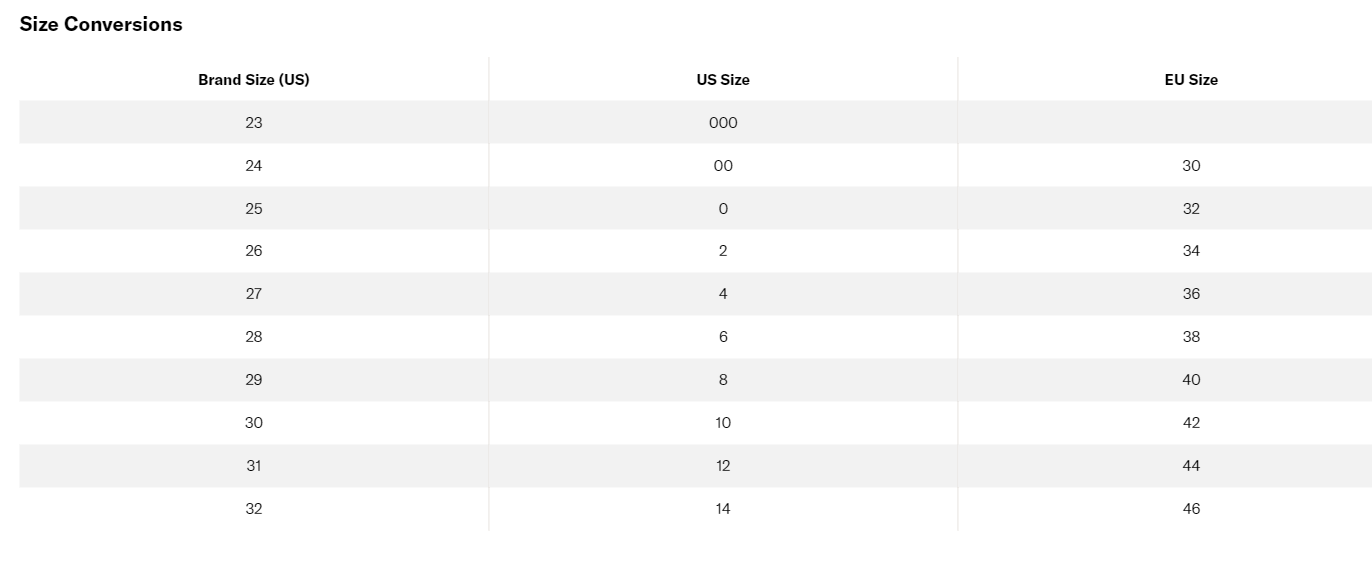The width and height of the screenshot is (1372, 578).
Task: Click the "Brand Size (US)" column header
Action: 254,80
